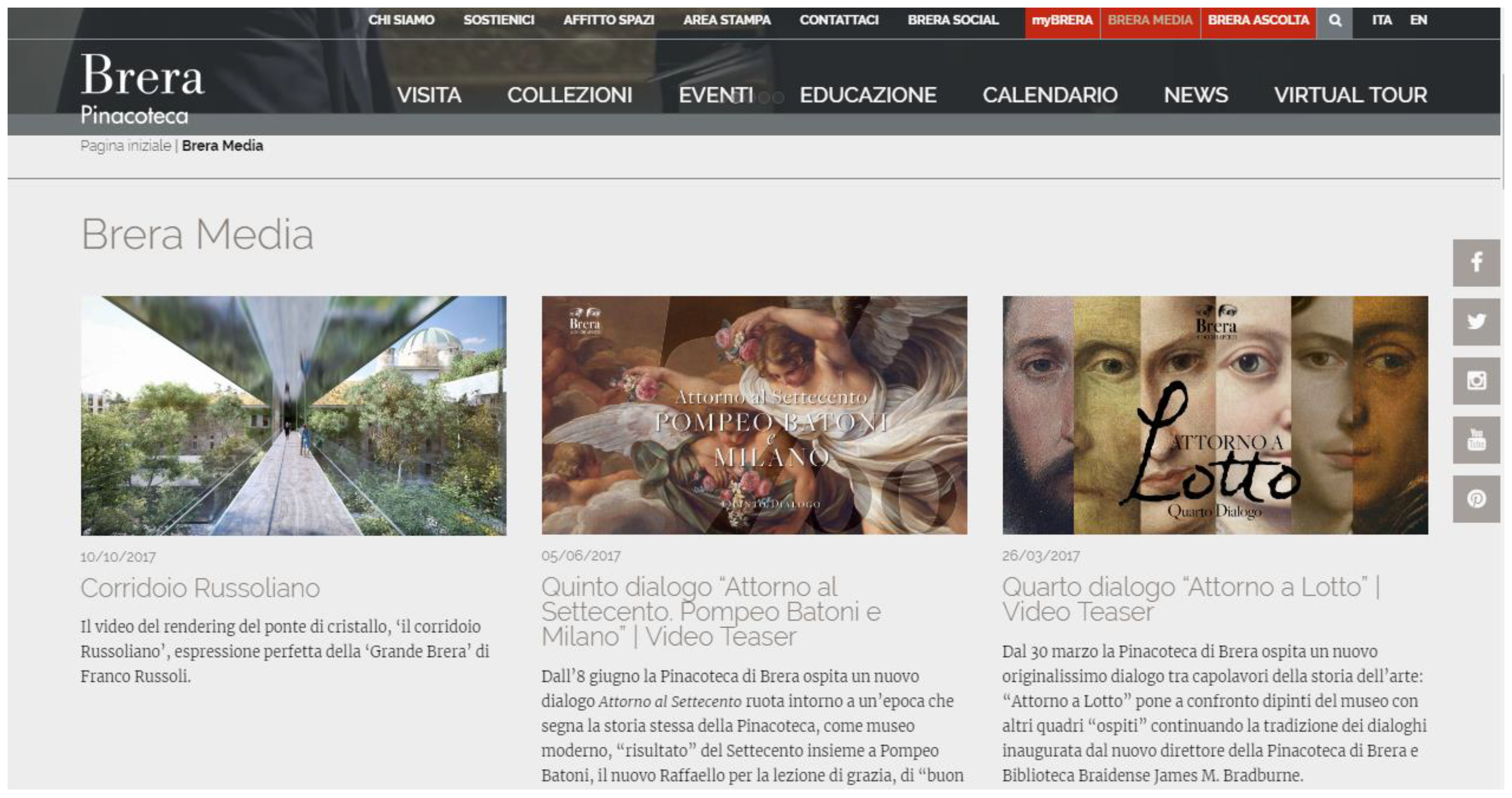This screenshot has width=1512, height=798.
Task: Open the Pinterest social icon
Action: pos(1476,499)
